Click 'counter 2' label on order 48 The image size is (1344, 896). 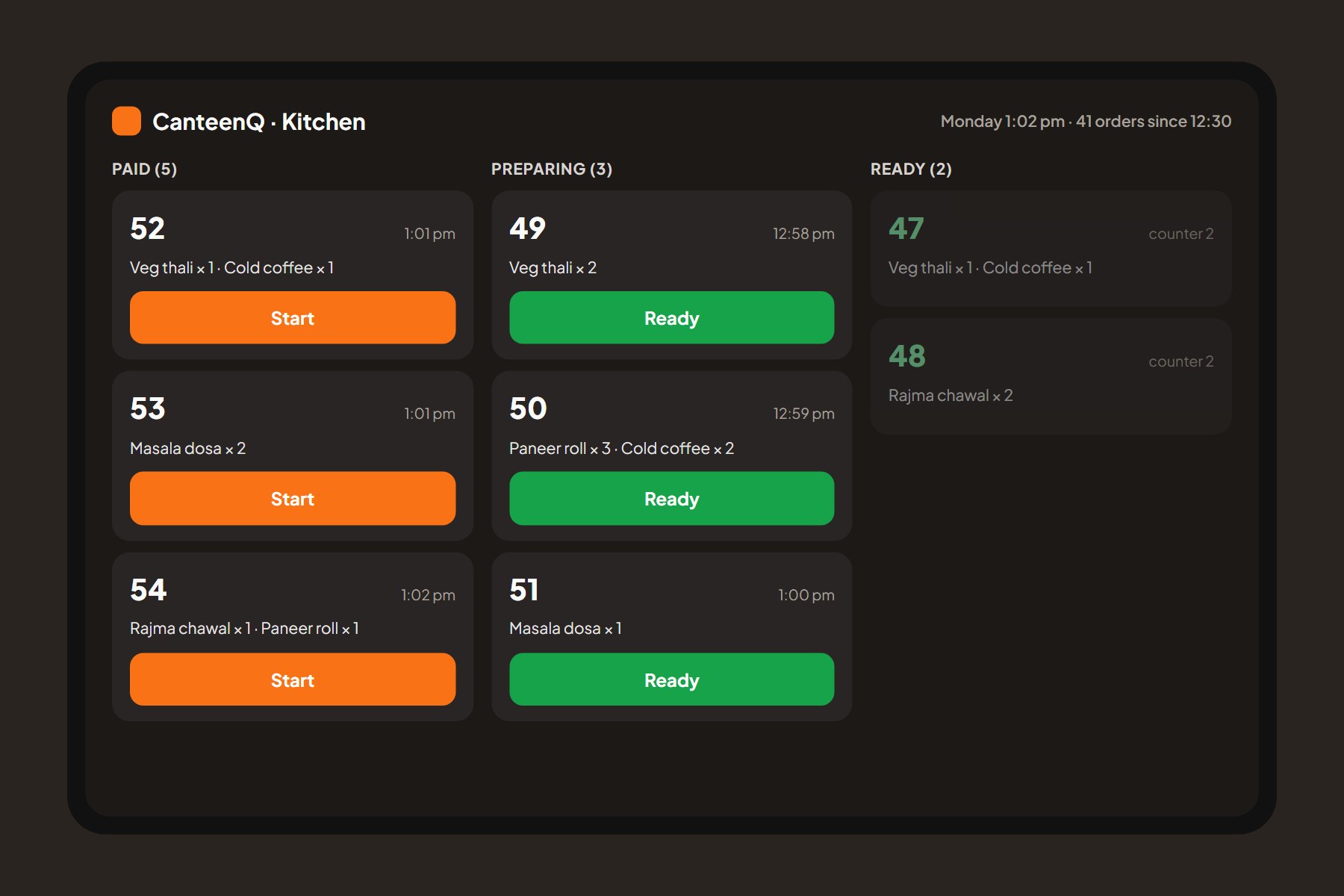(1180, 361)
